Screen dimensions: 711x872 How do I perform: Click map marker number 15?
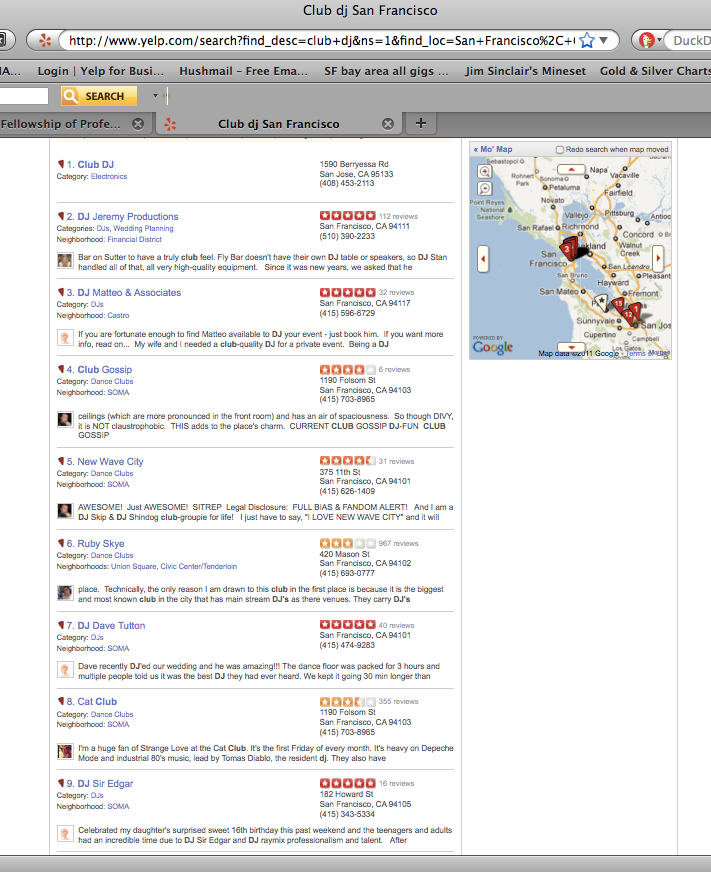[x=618, y=304]
